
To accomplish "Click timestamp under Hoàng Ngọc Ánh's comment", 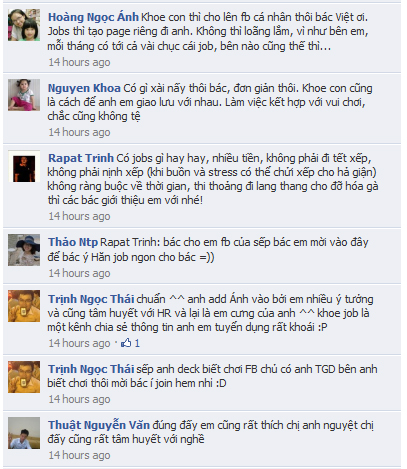I will 79,62.
